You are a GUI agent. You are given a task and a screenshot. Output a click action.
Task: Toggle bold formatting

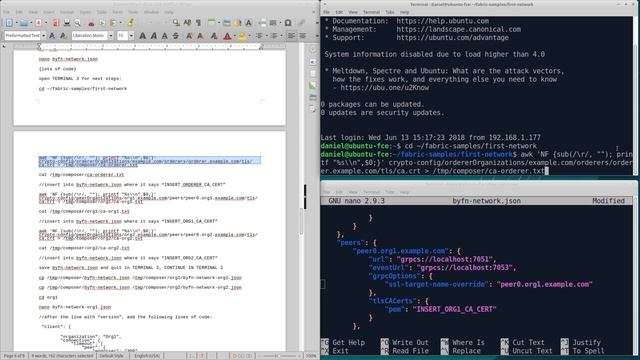142,36
